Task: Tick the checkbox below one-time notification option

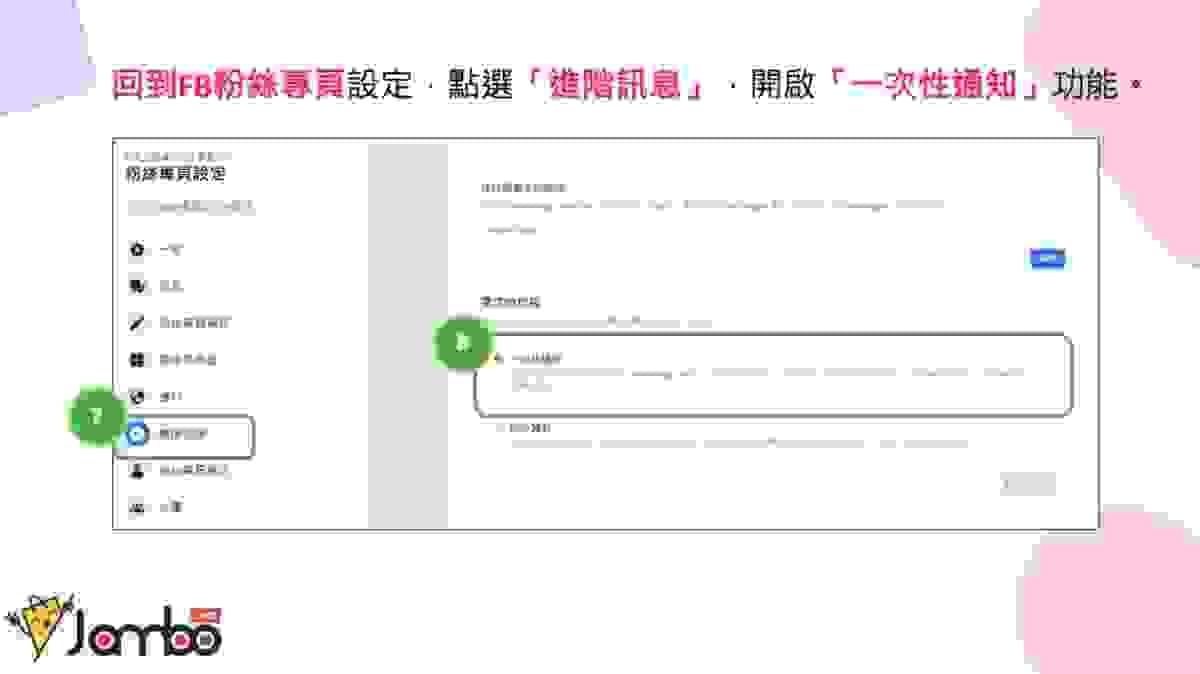Action: pyautogui.click(x=499, y=428)
